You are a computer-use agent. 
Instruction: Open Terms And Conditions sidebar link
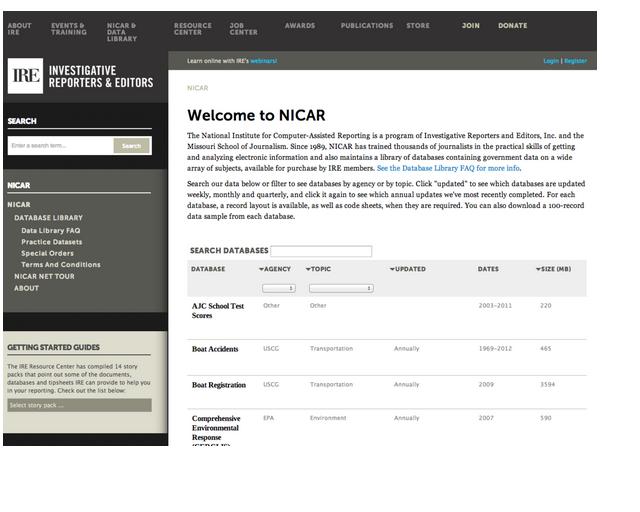pos(61,265)
